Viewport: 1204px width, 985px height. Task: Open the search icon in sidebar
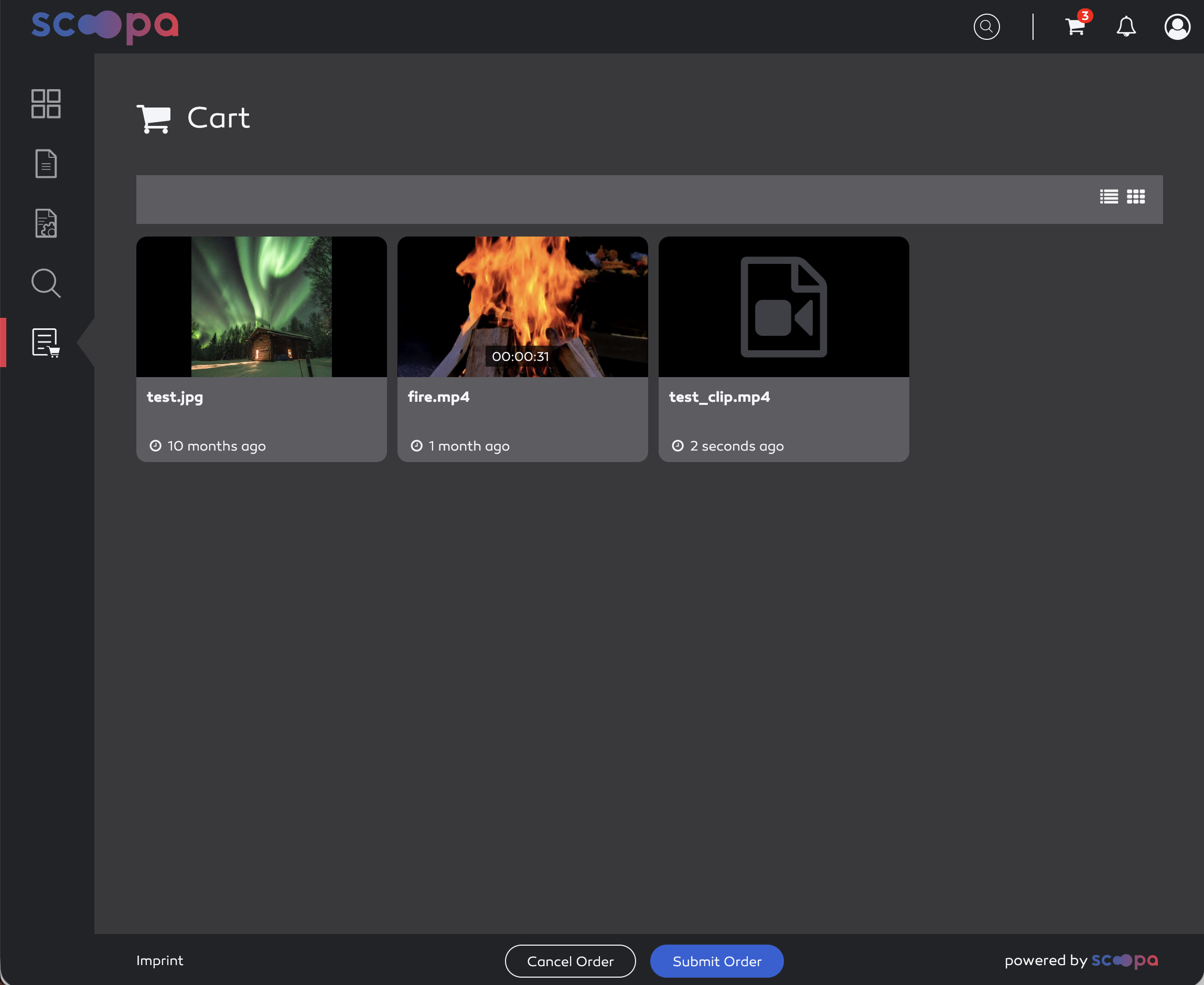point(46,283)
